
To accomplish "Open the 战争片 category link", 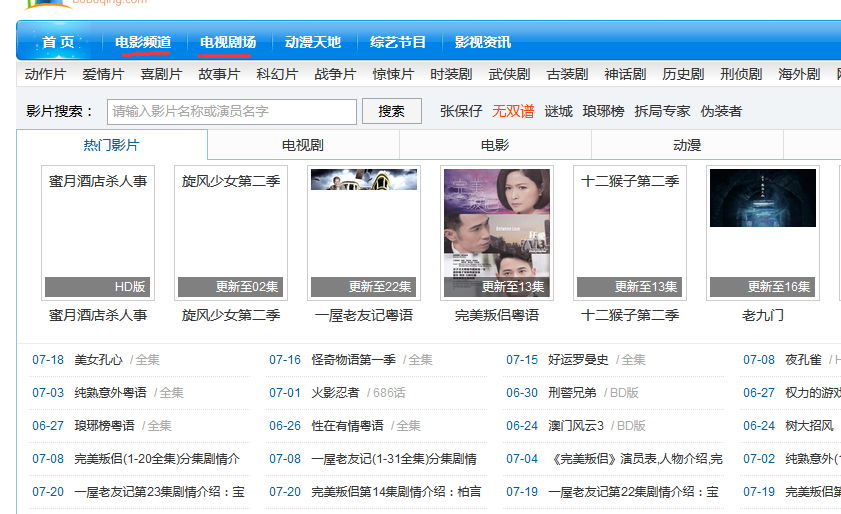I will [335, 74].
